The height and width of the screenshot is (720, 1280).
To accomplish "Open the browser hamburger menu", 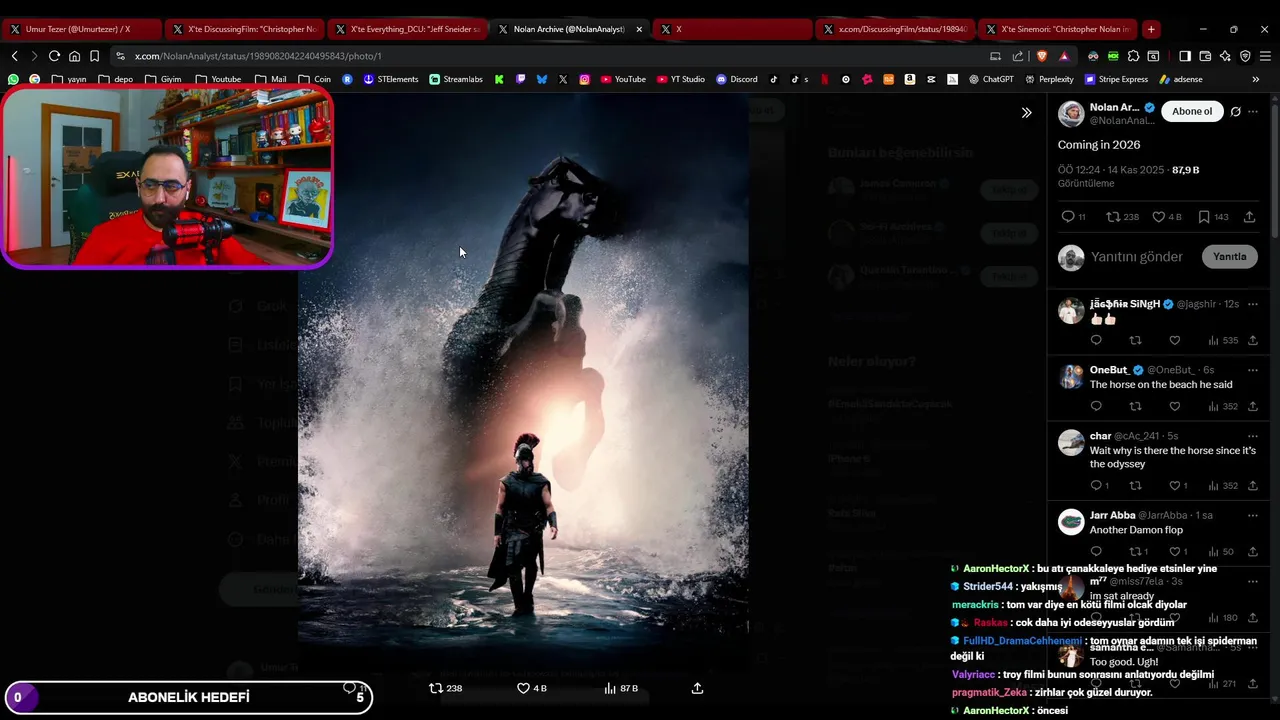I will [1265, 56].
